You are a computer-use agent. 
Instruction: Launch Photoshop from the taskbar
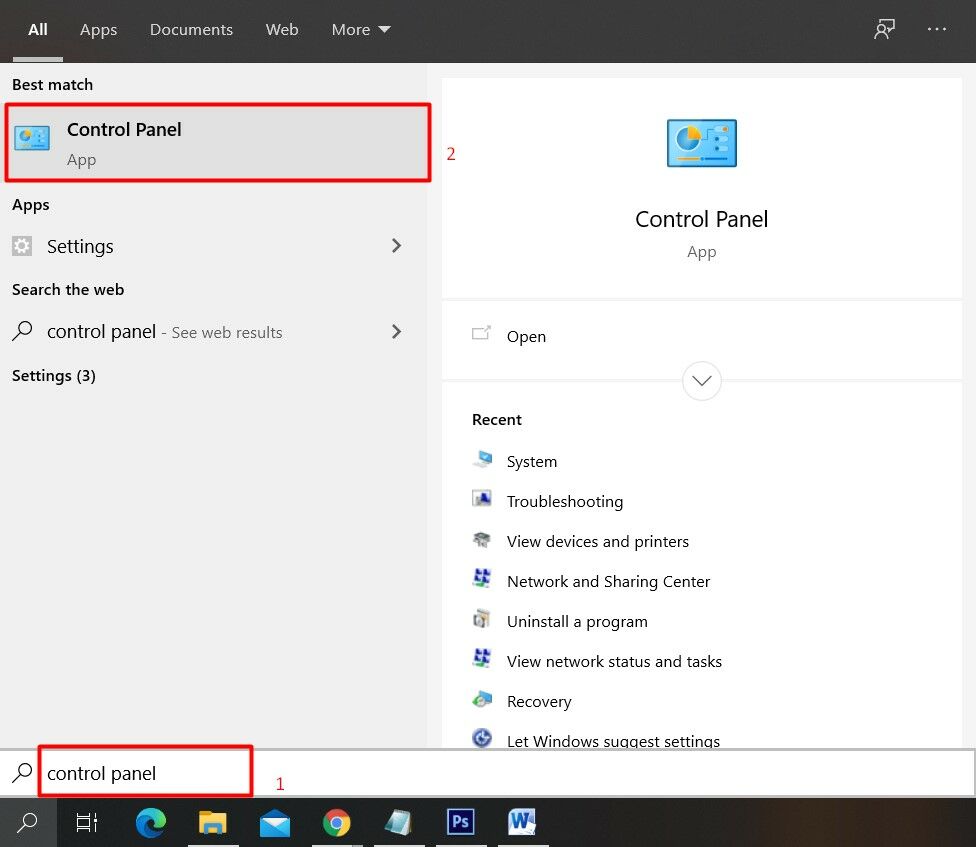click(461, 822)
